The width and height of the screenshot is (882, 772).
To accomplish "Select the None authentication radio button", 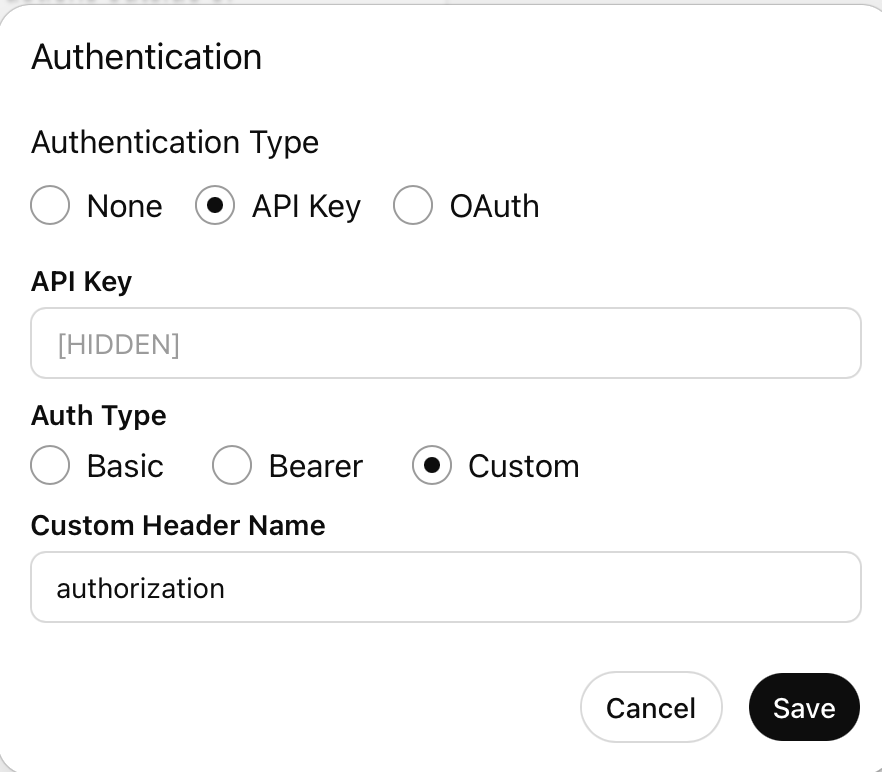I will pyautogui.click(x=50, y=206).
